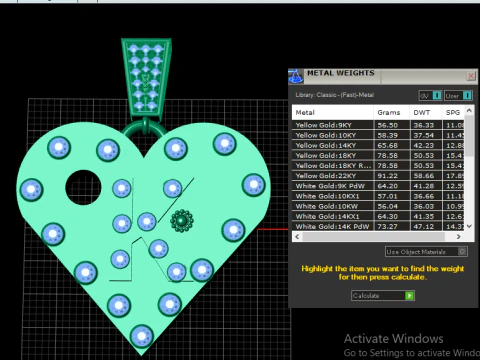Sort by the Grams column header
The image size is (480, 360).
(x=392, y=113)
